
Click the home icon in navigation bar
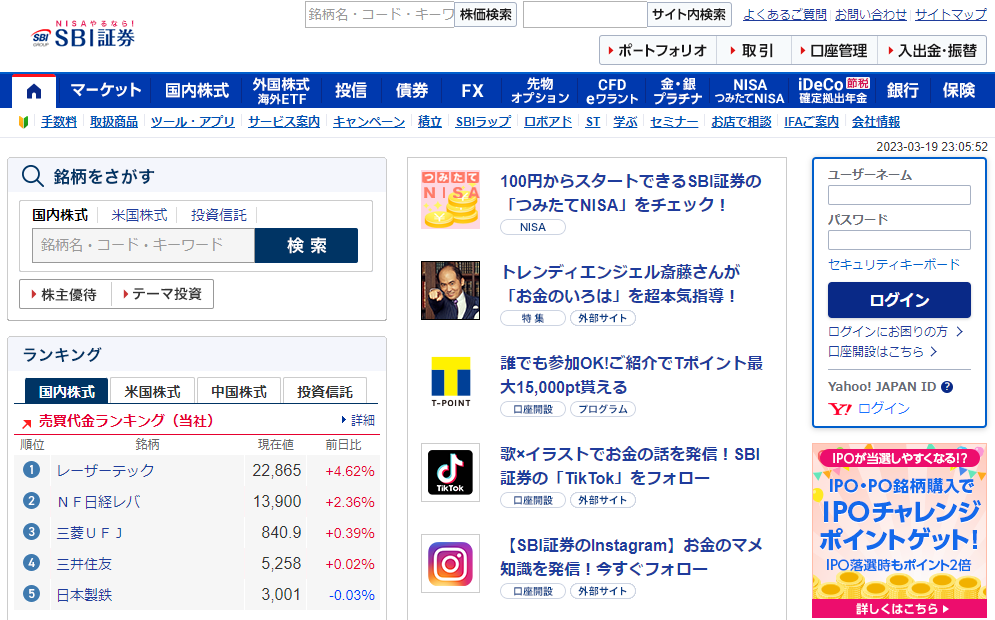(34, 91)
